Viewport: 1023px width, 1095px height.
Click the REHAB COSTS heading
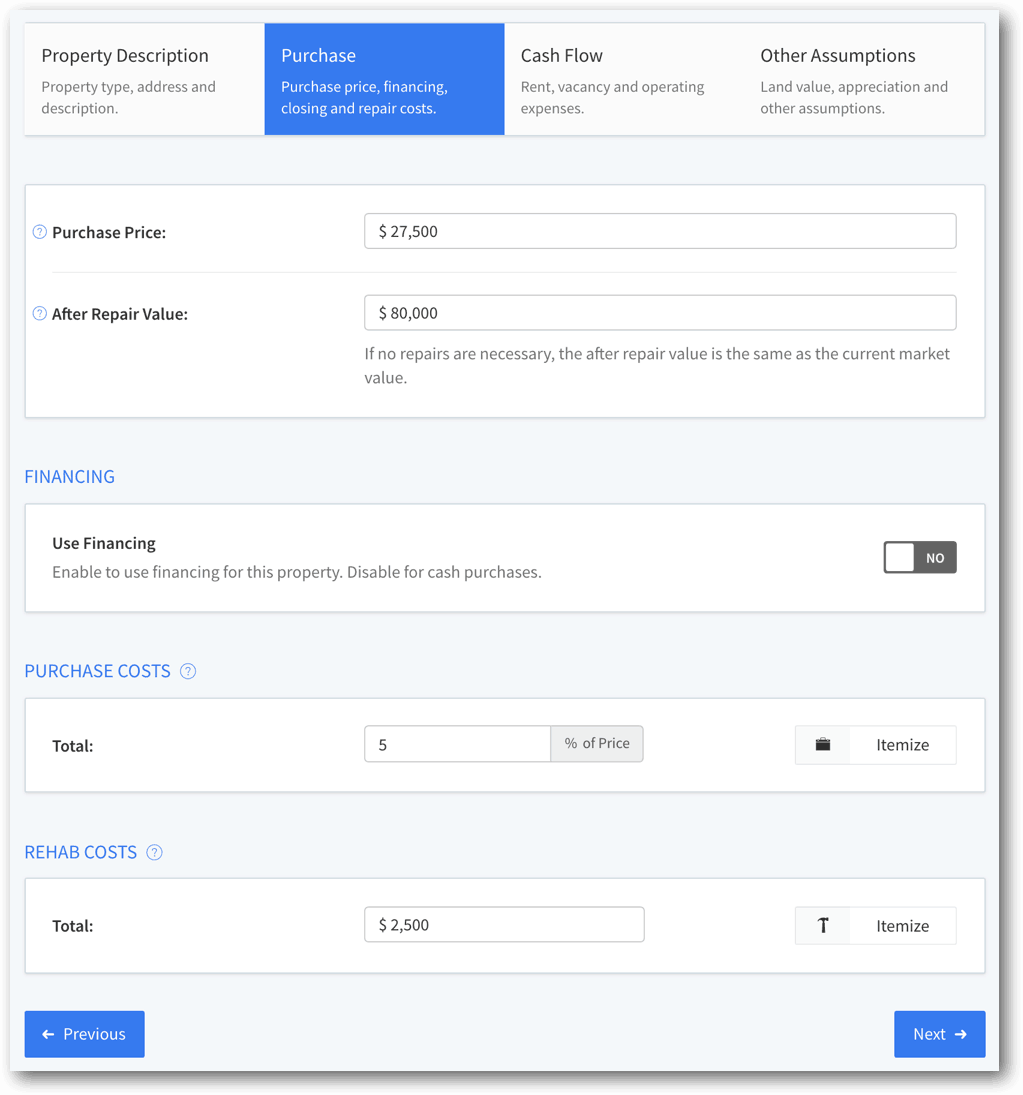pyautogui.click(x=81, y=853)
